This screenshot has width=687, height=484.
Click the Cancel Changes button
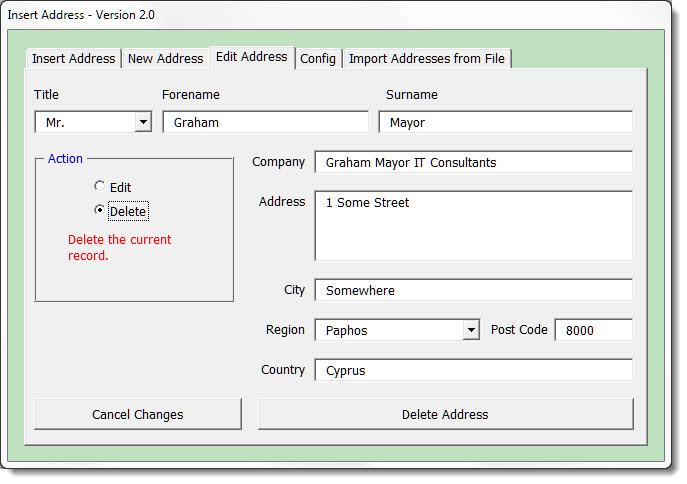click(x=138, y=414)
